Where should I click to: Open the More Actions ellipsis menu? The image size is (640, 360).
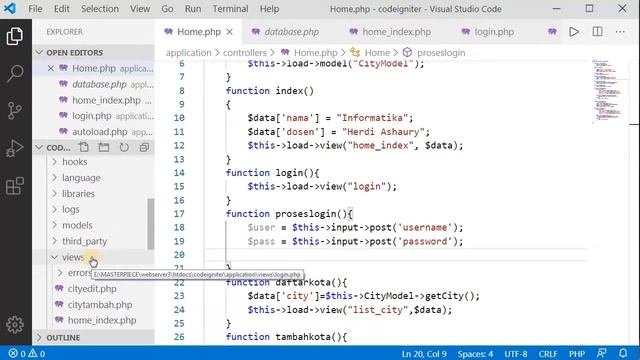620,31
